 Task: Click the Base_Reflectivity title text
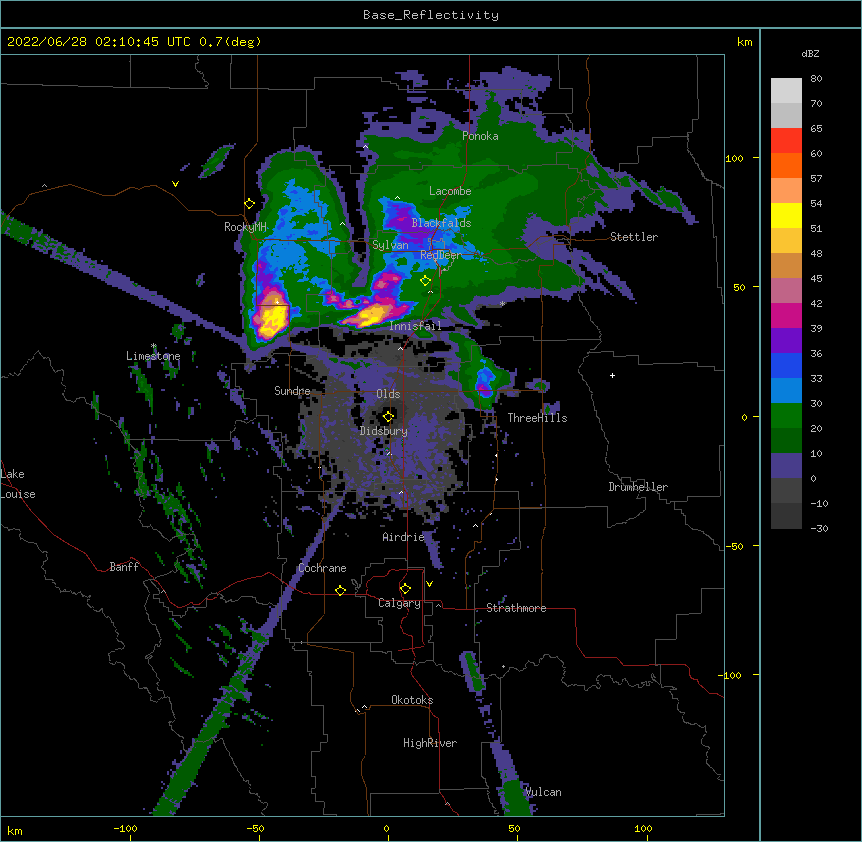(431, 15)
